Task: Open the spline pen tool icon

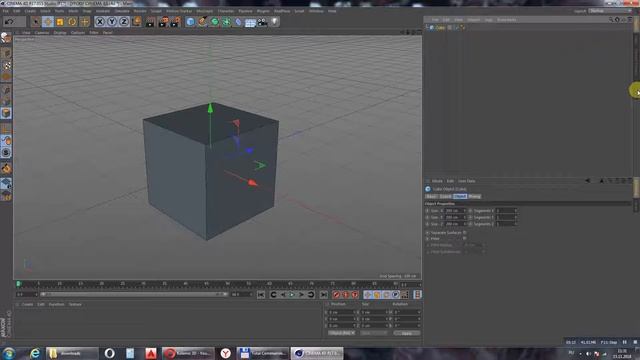Action: click(x=202, y=22)
